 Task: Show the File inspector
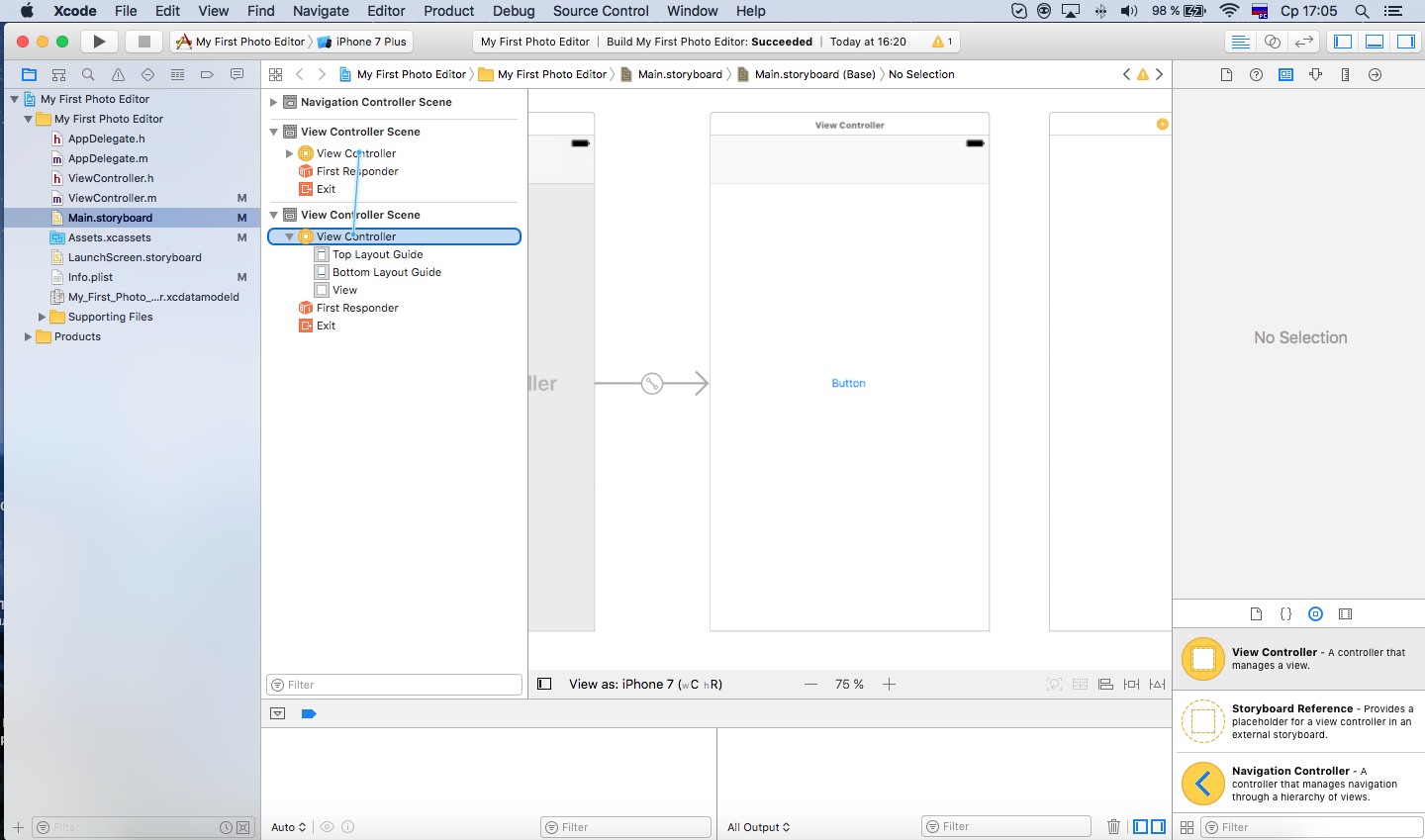(1226, 74)
